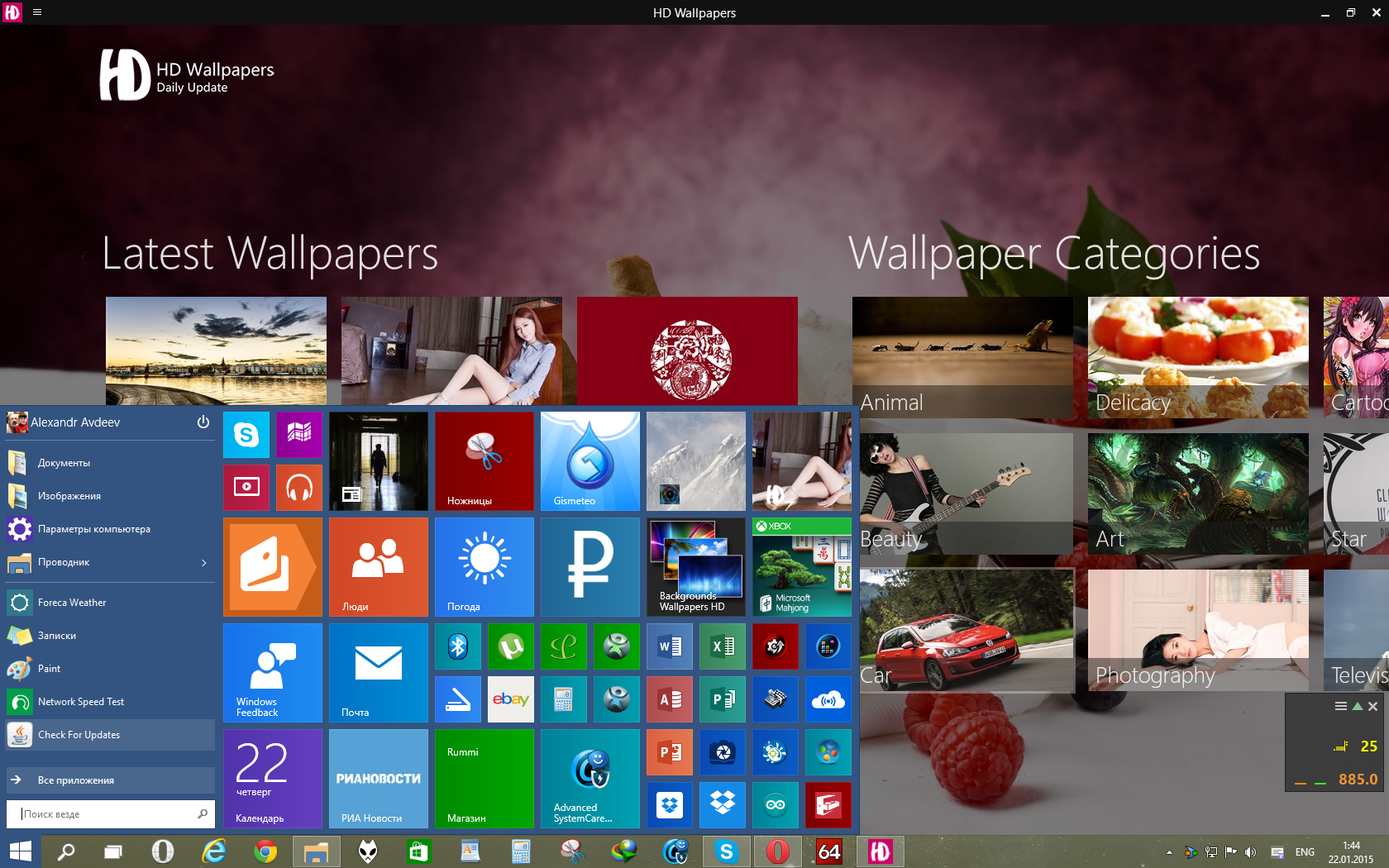Open Документы in Start menu
The image size is (1389, 868).
tap(111, 463)
